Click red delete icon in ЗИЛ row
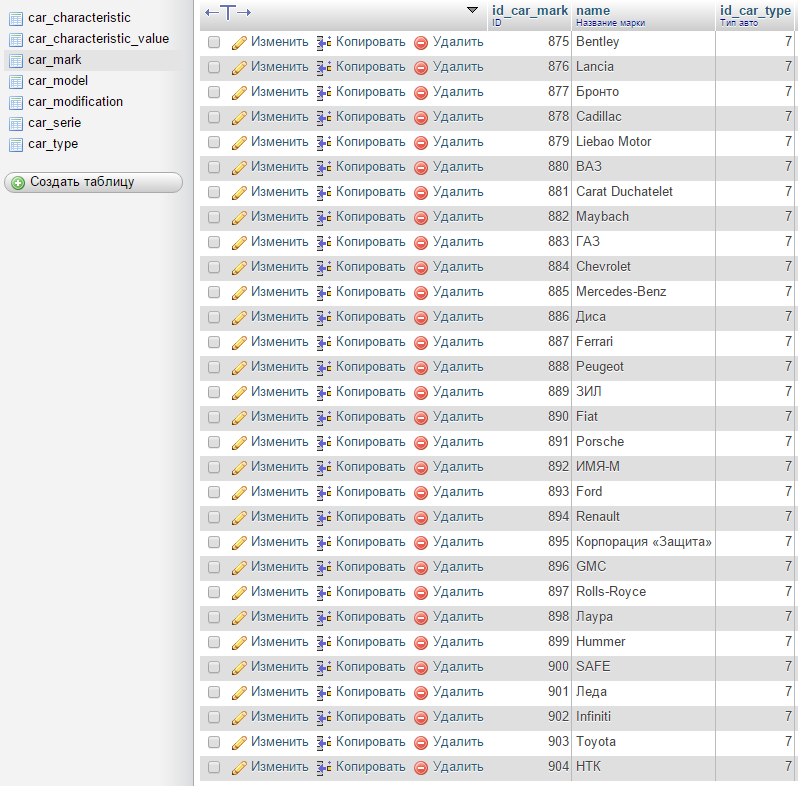The image size is (798, 786). (x=421, y=392)
